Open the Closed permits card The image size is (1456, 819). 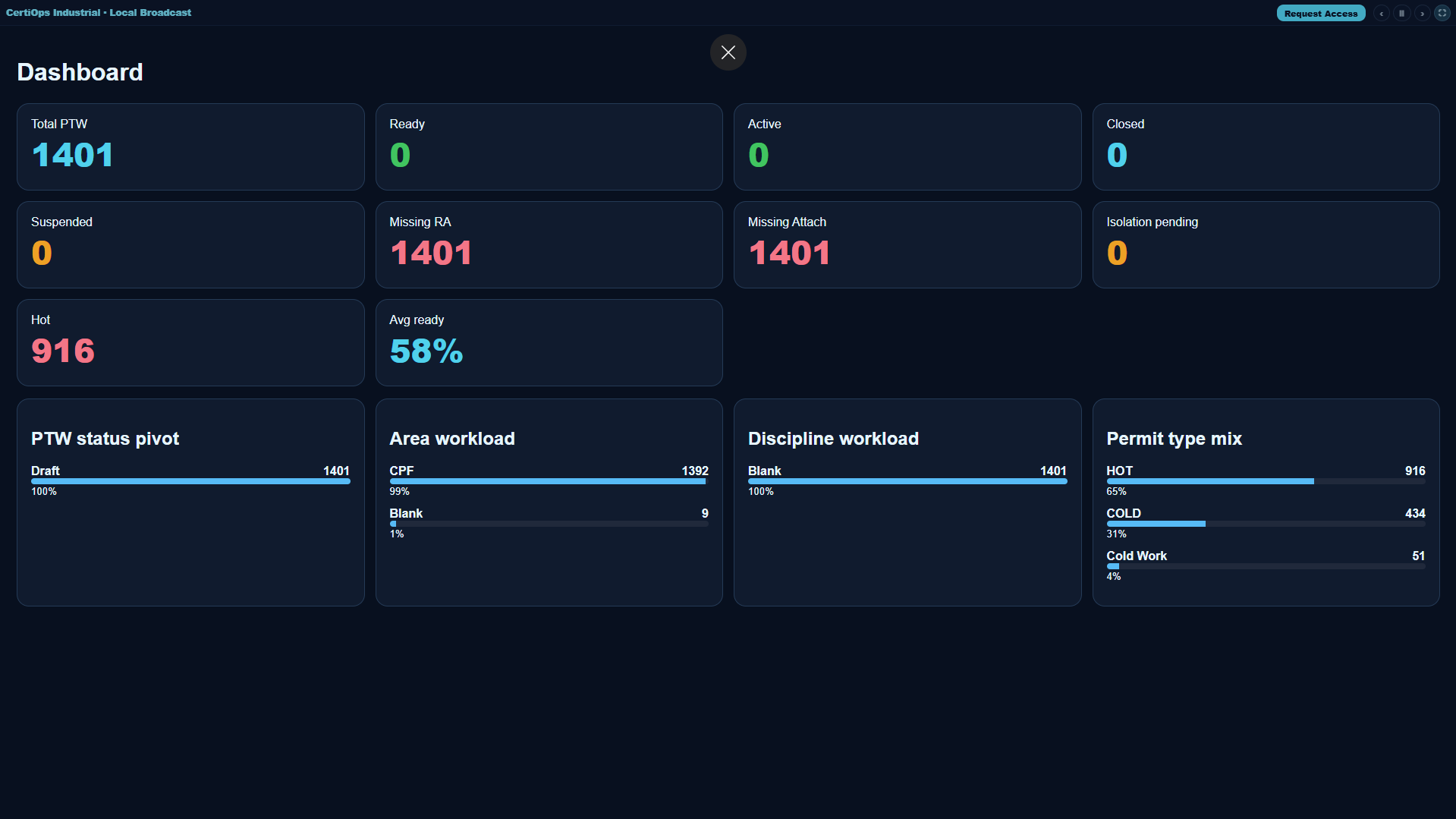click(x=1266, y=146)
